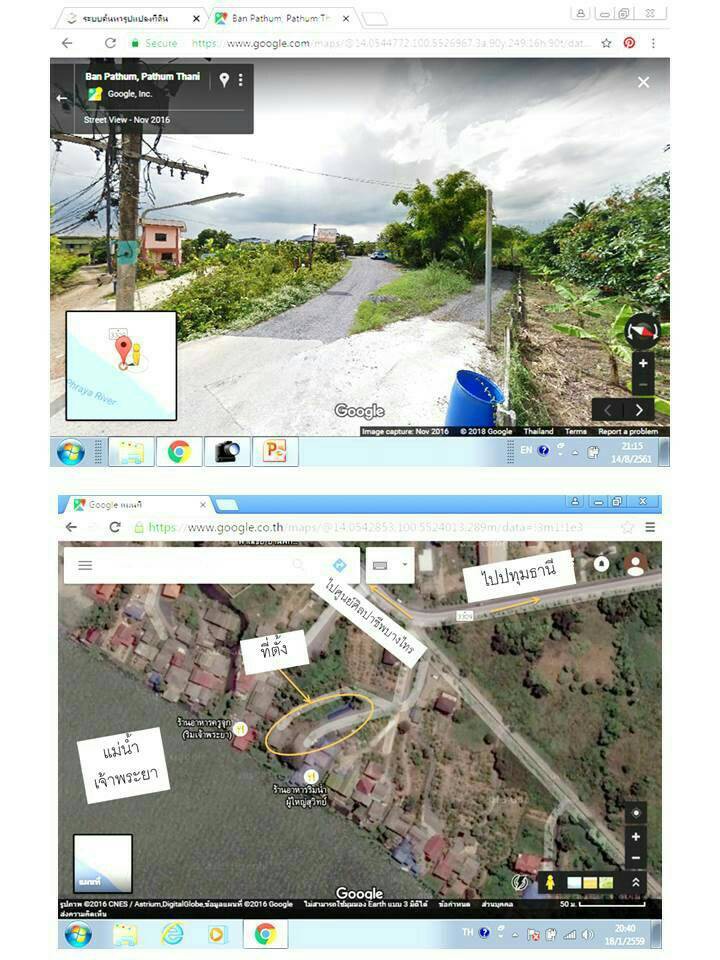Go back in the lower Chrome window
The height and width of the screenshot is (960, 720).
(72, 527)
